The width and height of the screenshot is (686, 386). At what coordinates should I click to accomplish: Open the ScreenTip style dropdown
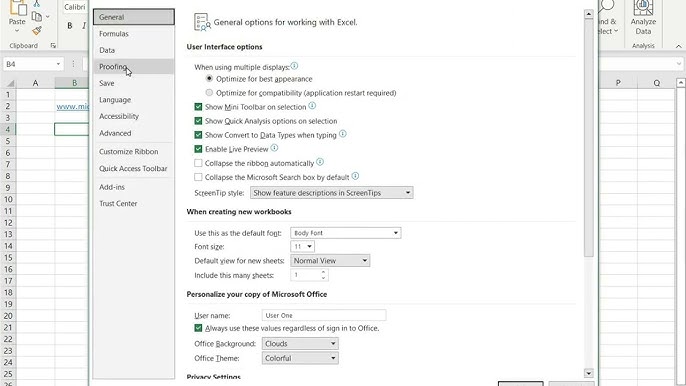(x=332, y=193)
